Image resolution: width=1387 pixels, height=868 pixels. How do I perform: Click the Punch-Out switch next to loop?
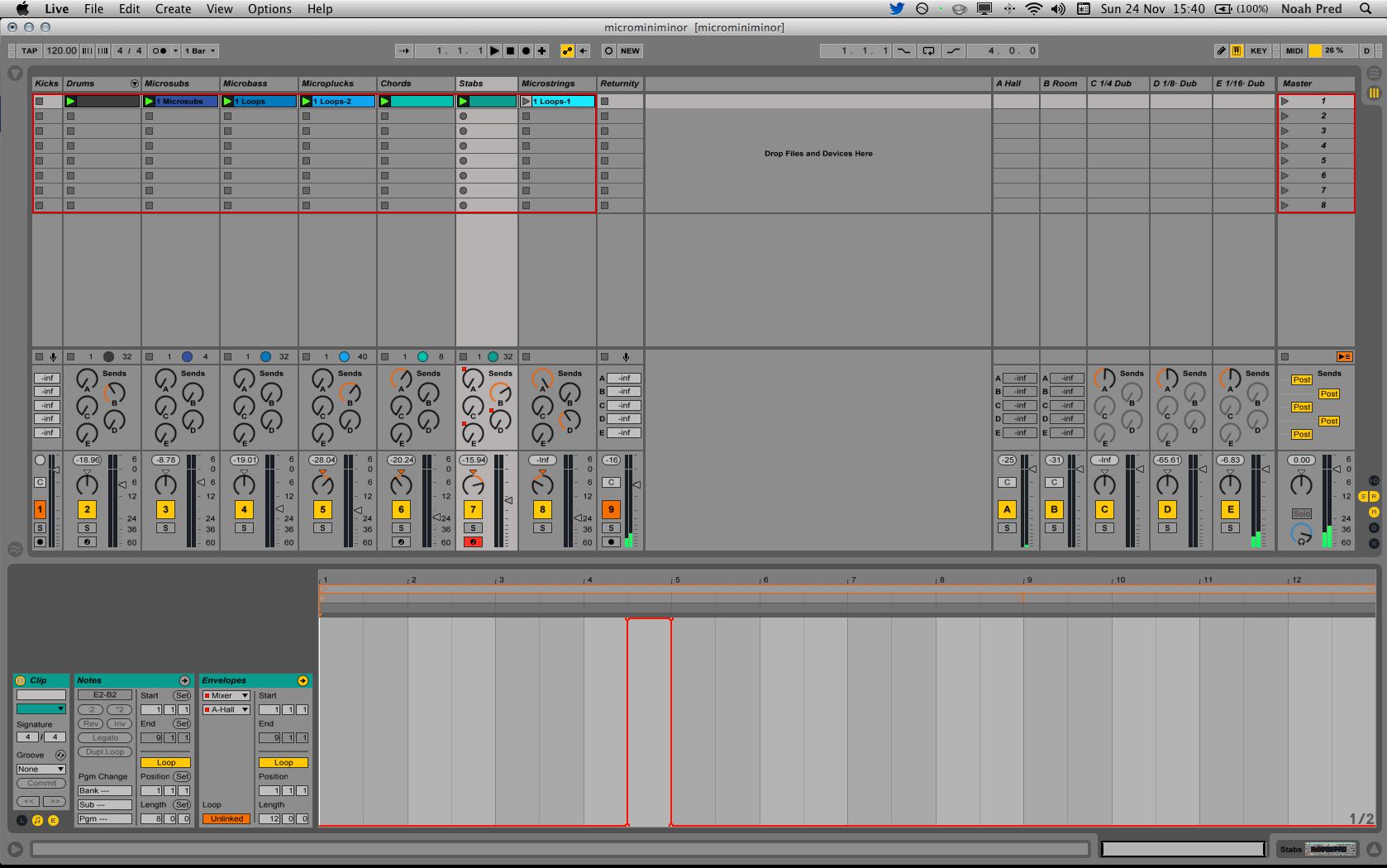tap(953, 50)
